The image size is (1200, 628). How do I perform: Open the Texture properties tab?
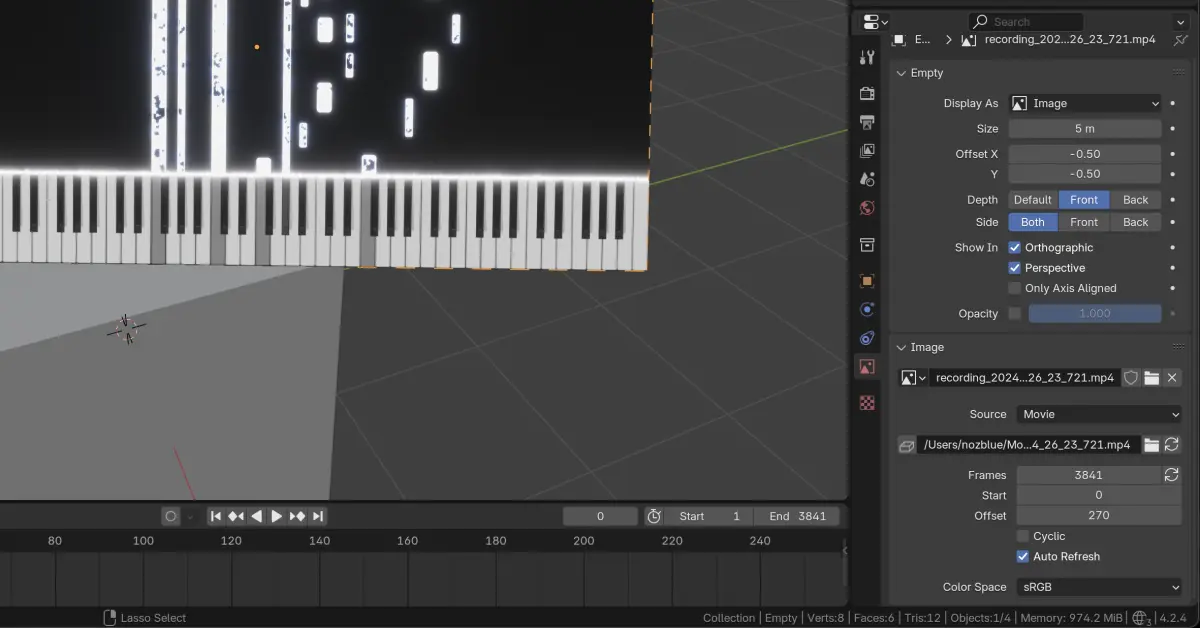click(x=867, y=403)
